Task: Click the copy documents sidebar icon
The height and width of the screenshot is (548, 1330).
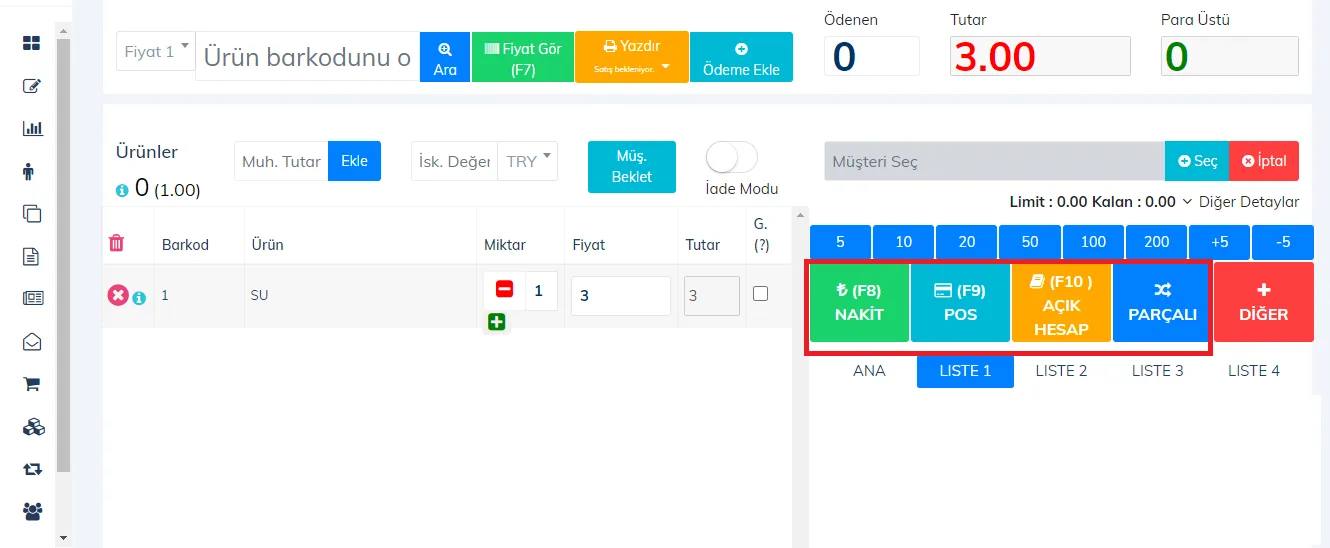Action: (x=32, y=213)
